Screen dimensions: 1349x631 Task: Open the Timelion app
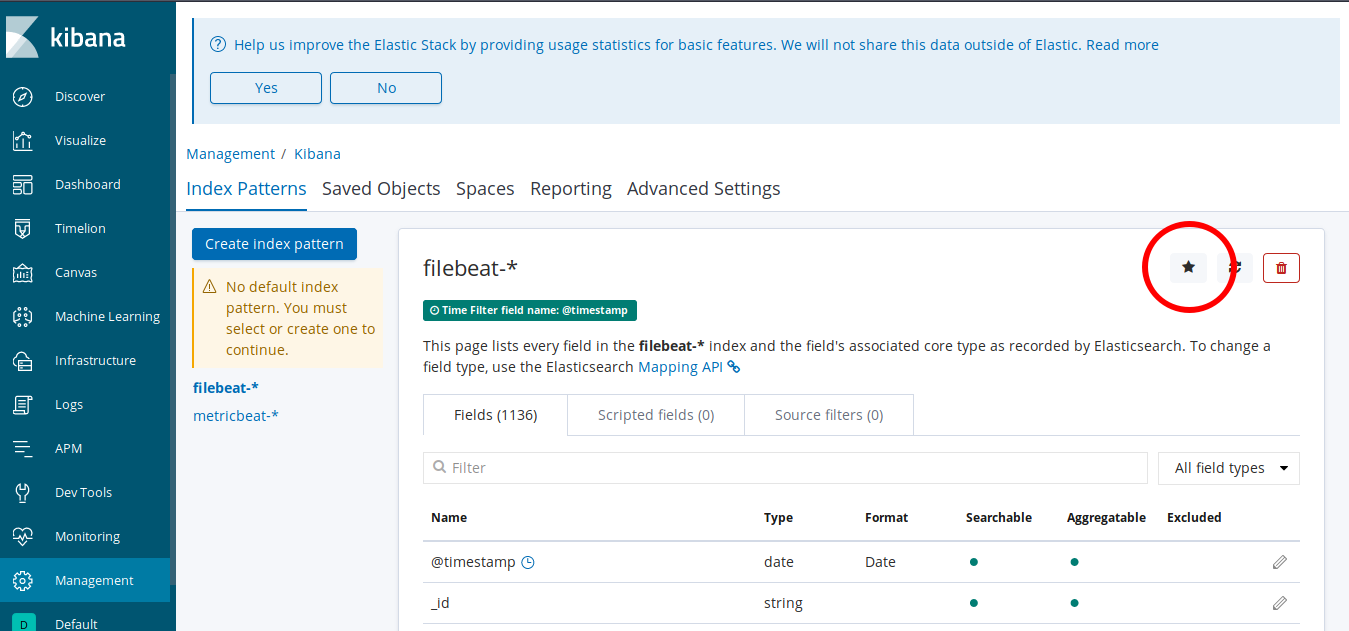(78, 228)
